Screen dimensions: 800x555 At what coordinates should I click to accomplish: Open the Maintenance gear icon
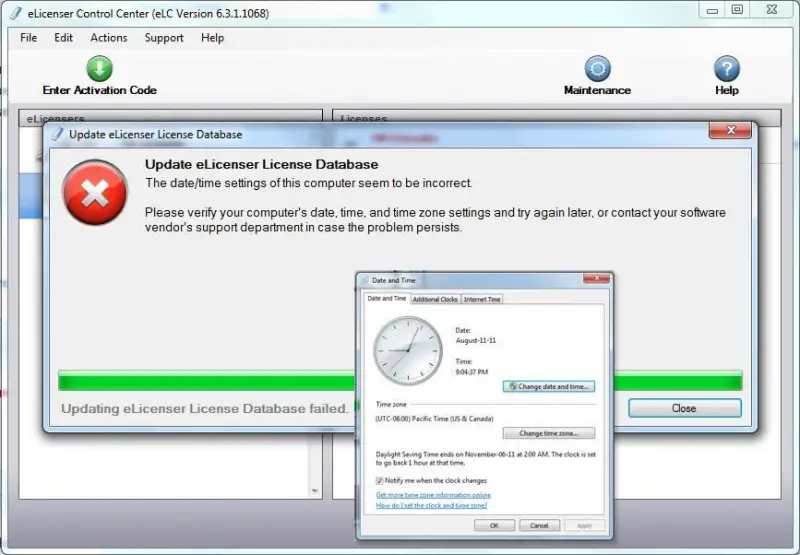[597, 69]
